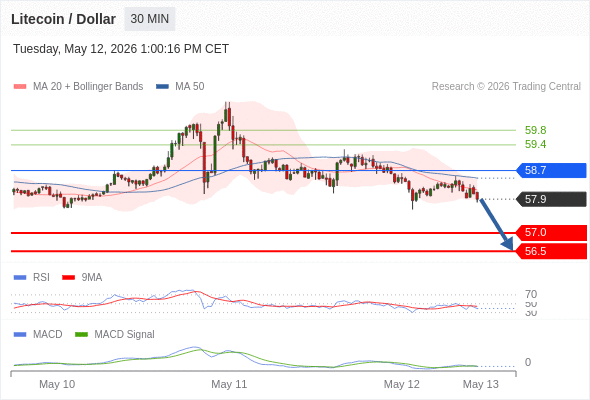Click the 59.8 resistance level label
The image size is (590, 400).
(x=535, y=130)
